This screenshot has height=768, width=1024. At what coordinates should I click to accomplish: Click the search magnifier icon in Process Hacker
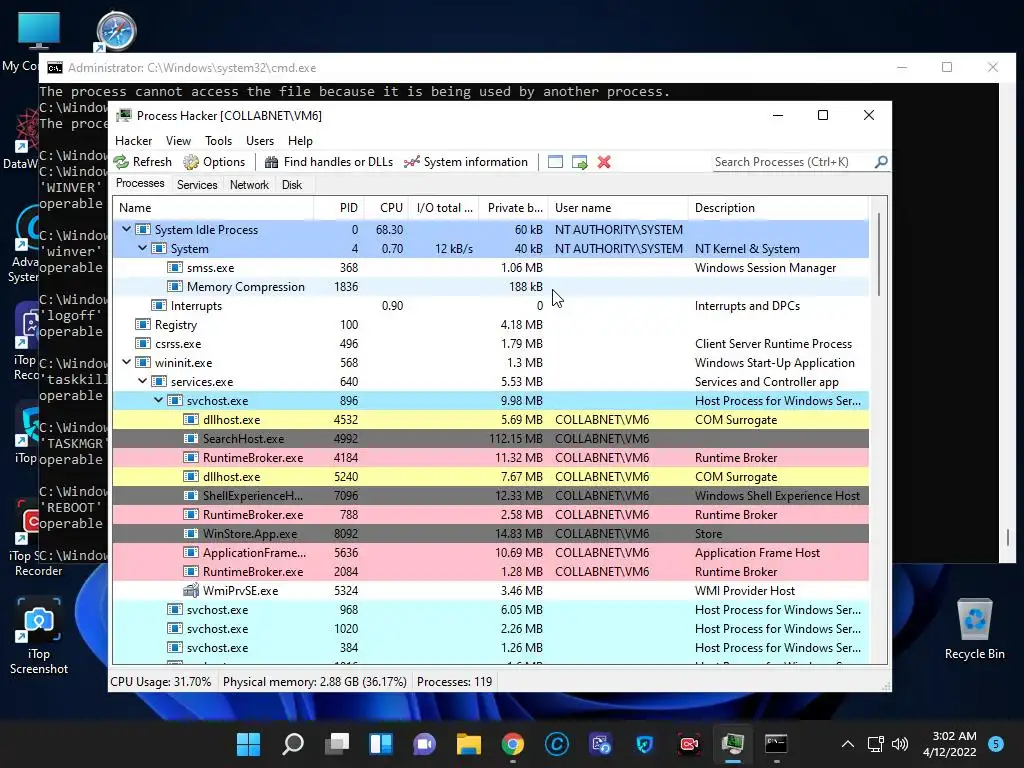(881, 161)
